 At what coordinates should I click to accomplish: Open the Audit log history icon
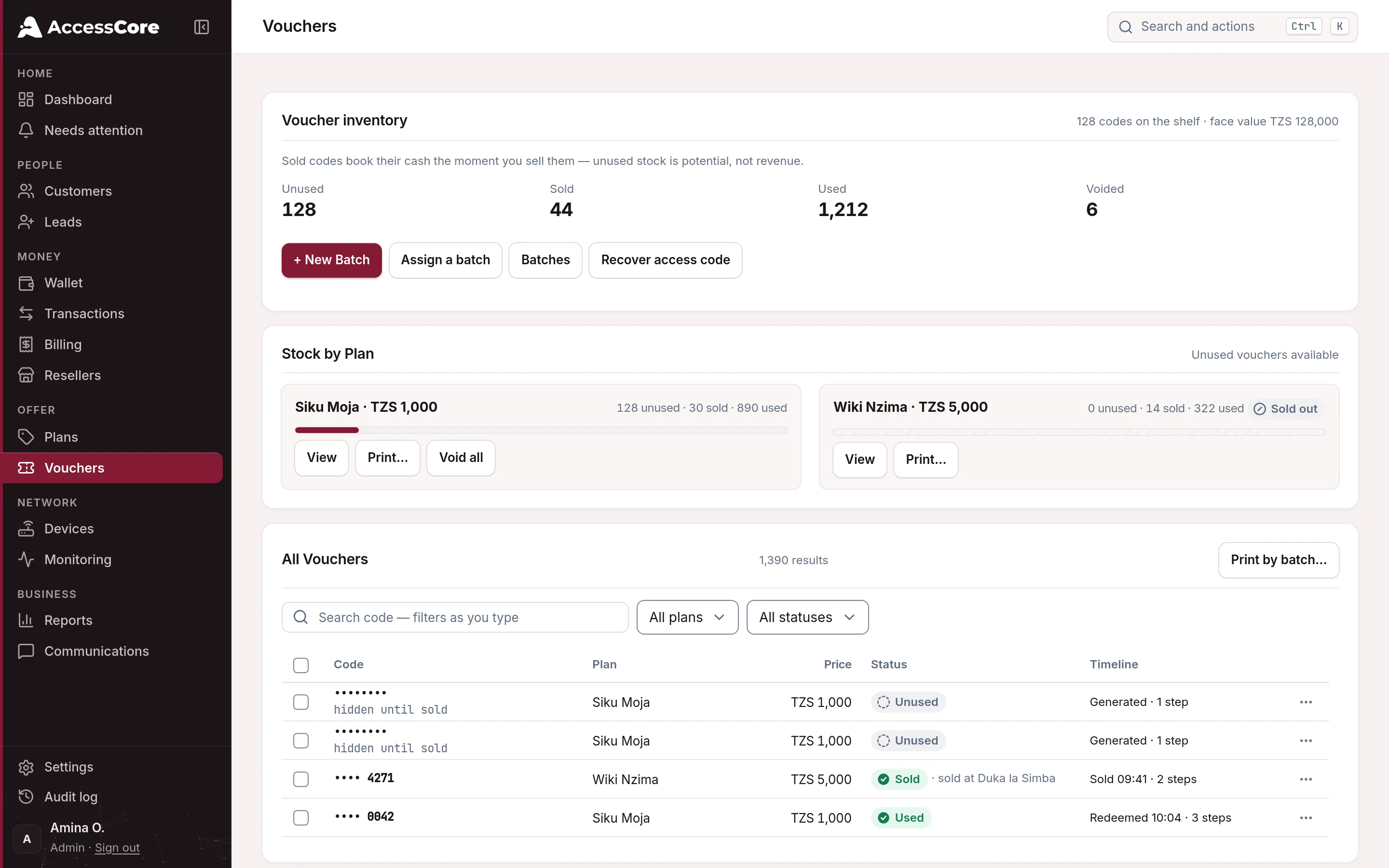click(x=26, y=797)
